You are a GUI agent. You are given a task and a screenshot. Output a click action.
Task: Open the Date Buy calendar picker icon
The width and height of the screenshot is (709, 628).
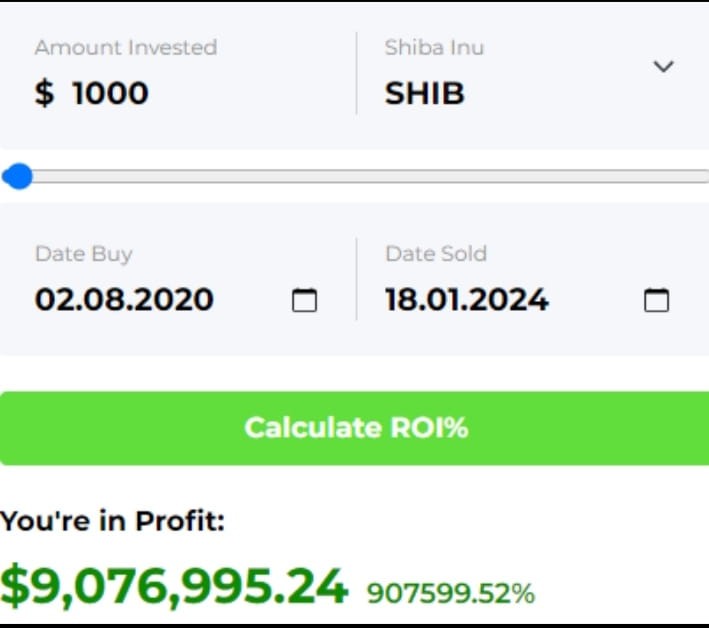click(304, 300)
